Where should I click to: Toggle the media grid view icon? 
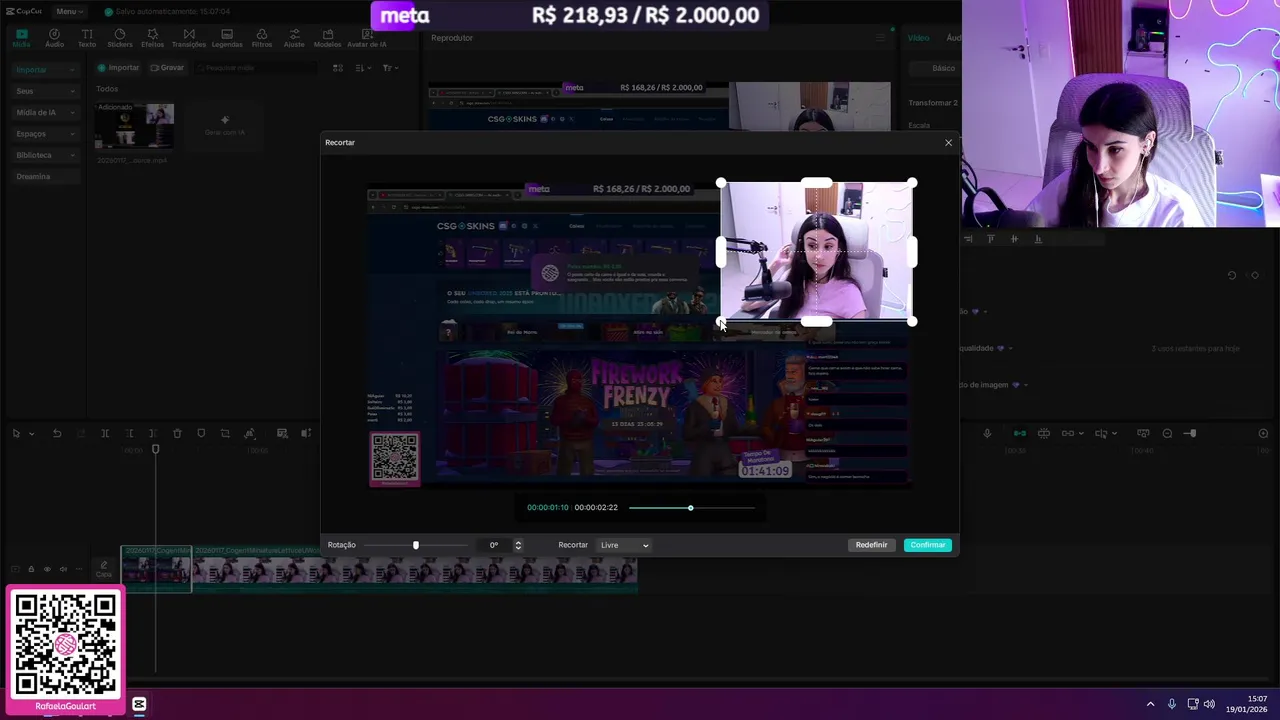pos(338,68)
